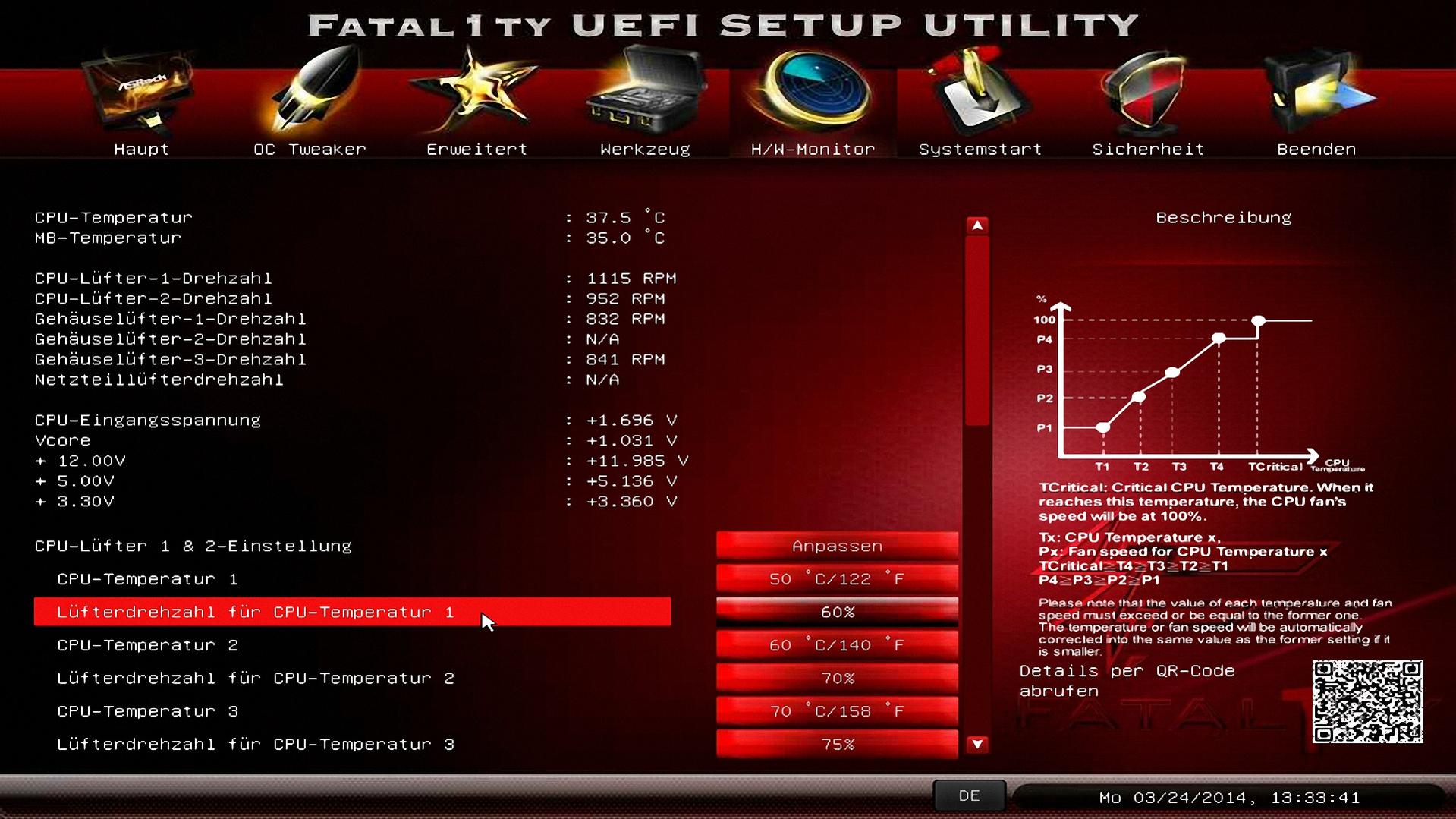
Task: Select the CPU-Temperatur 1 row
Action: point(353,579)
